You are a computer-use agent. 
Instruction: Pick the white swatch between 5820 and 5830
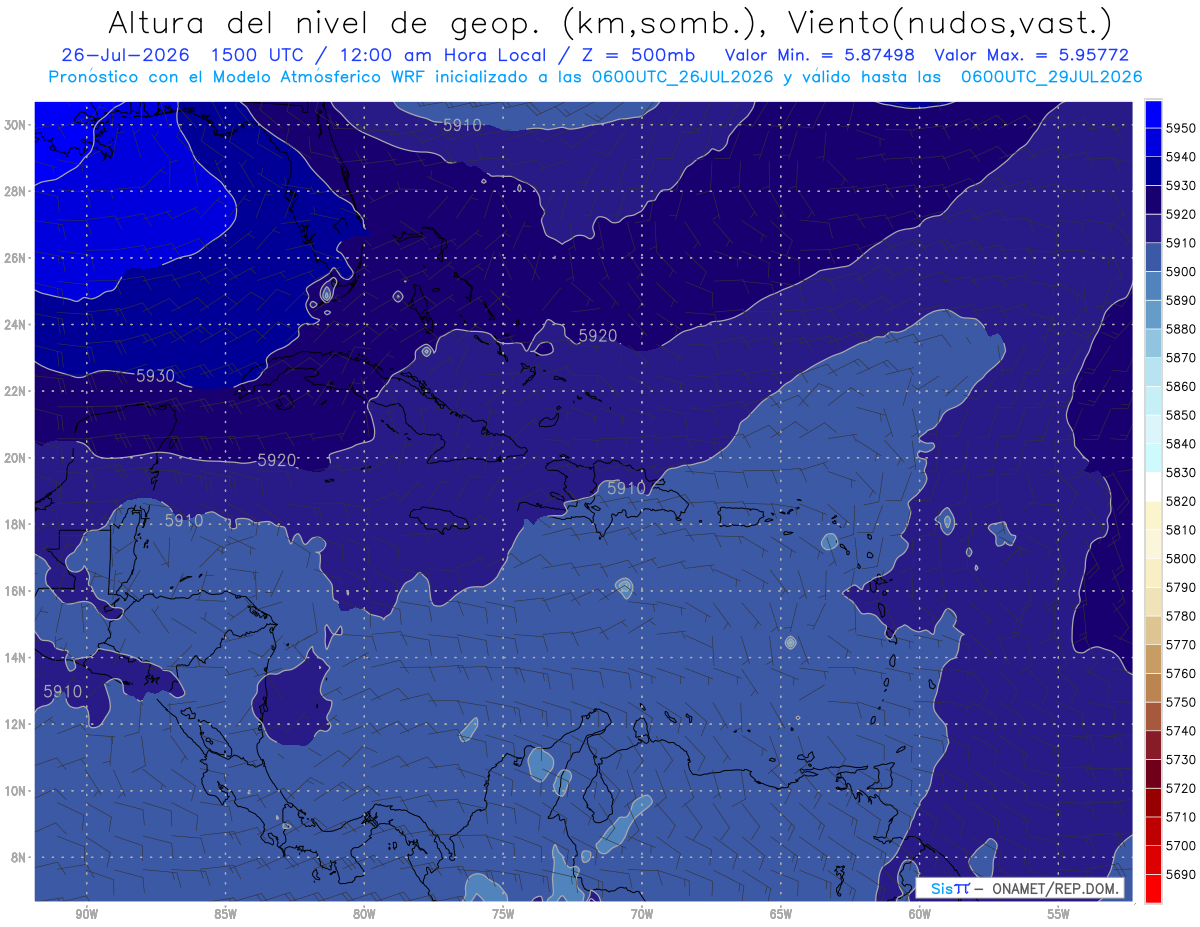pyautogui.click(x=1153, y=486)
